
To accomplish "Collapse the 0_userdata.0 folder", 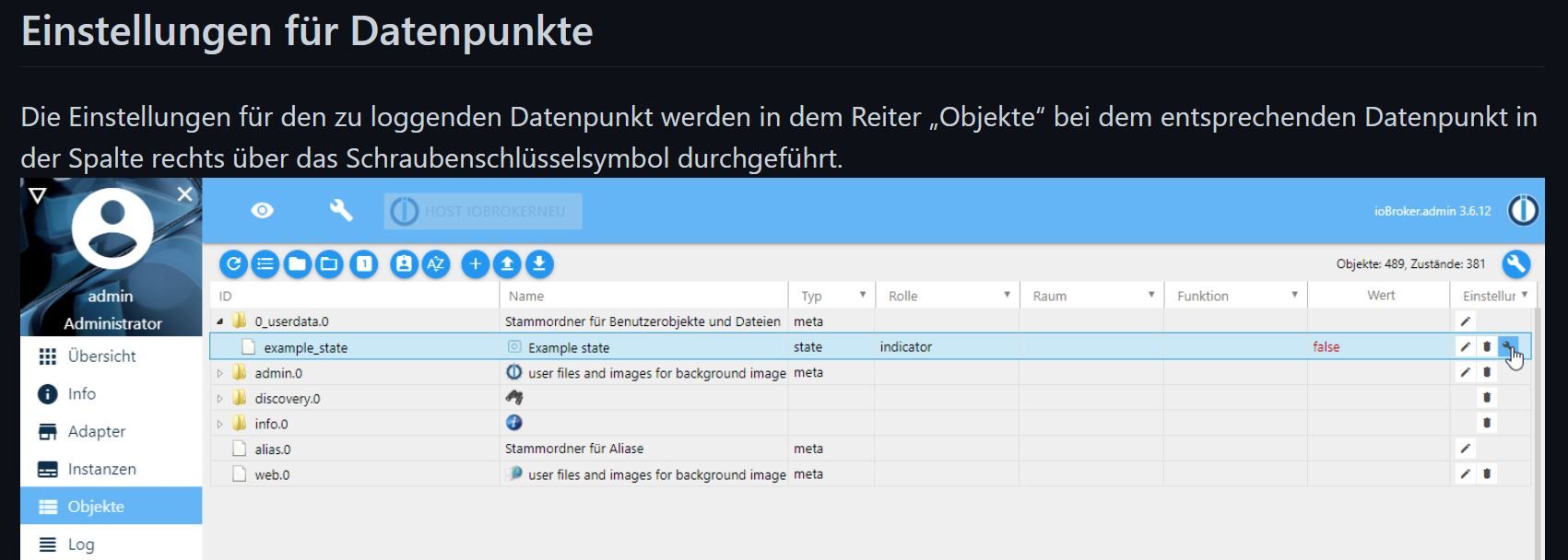I will tap(220, 321).
